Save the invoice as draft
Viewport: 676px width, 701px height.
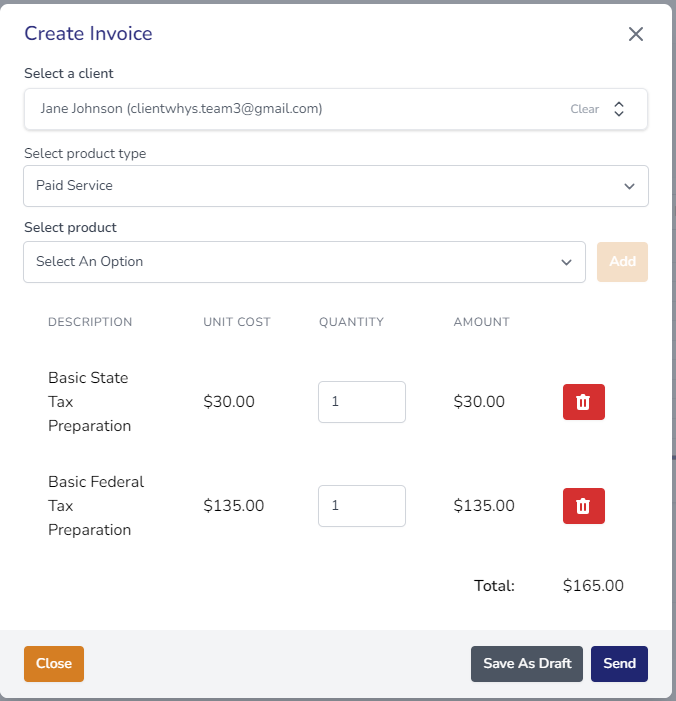(527, 663)
